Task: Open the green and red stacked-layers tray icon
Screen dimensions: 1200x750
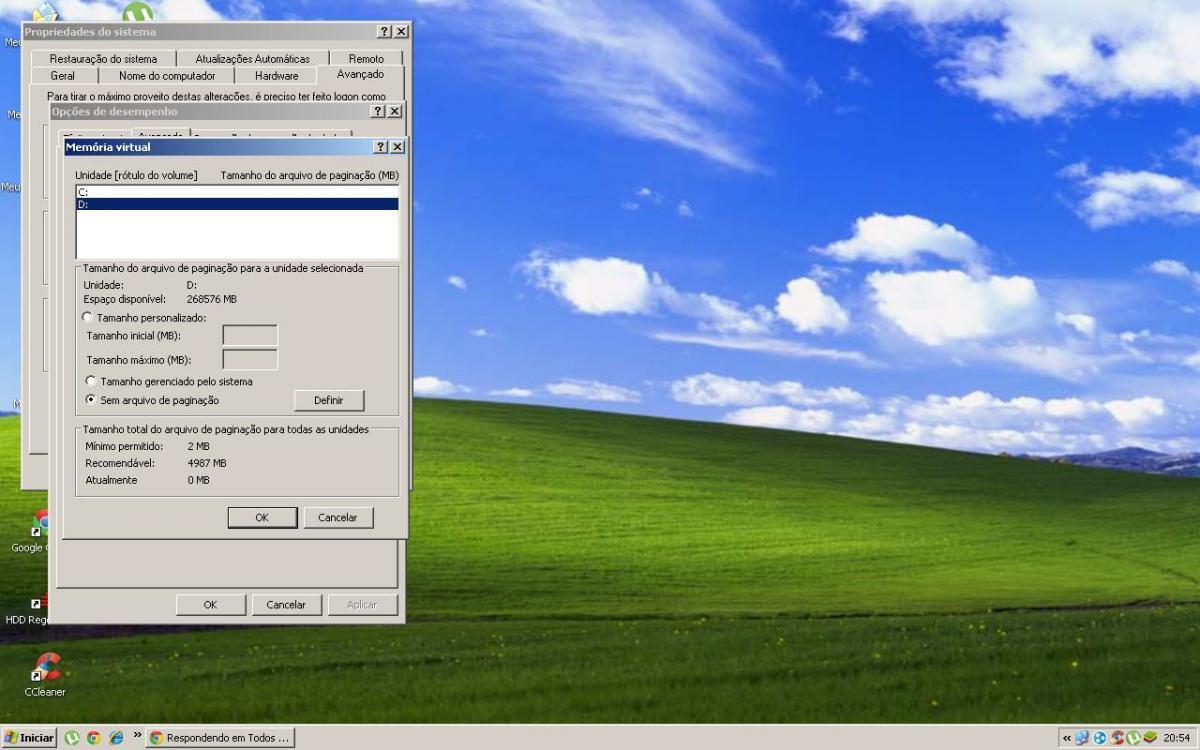Action: [x=1150, y=738]
